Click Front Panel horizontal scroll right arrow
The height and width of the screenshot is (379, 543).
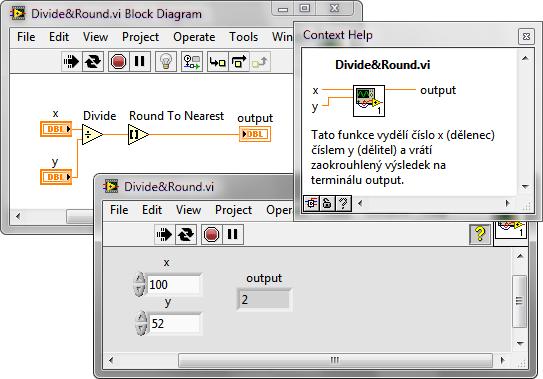click(x=502, y=360)
